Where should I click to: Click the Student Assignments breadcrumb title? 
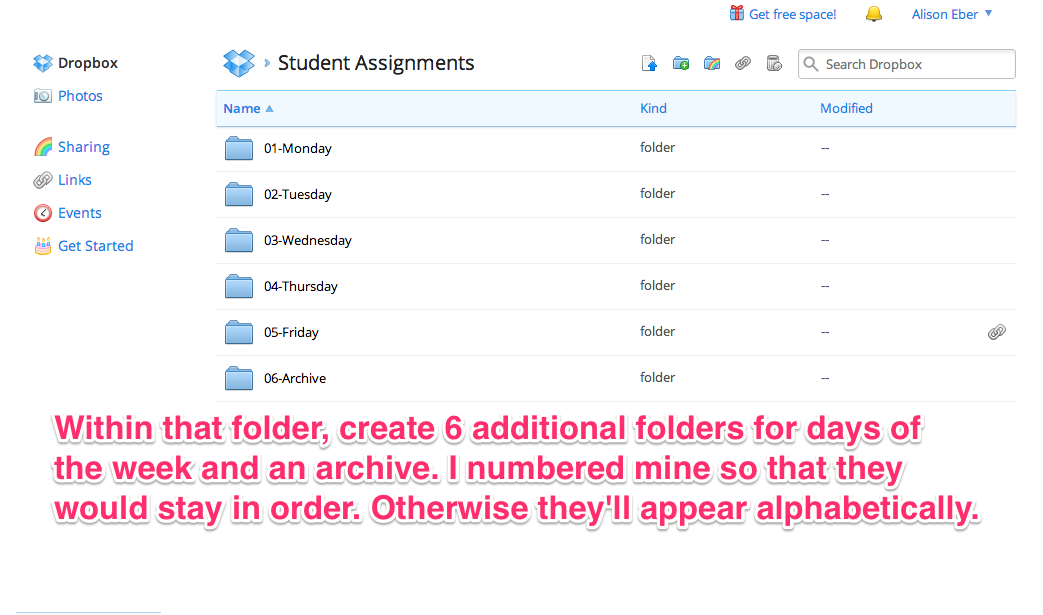point(376,62)
